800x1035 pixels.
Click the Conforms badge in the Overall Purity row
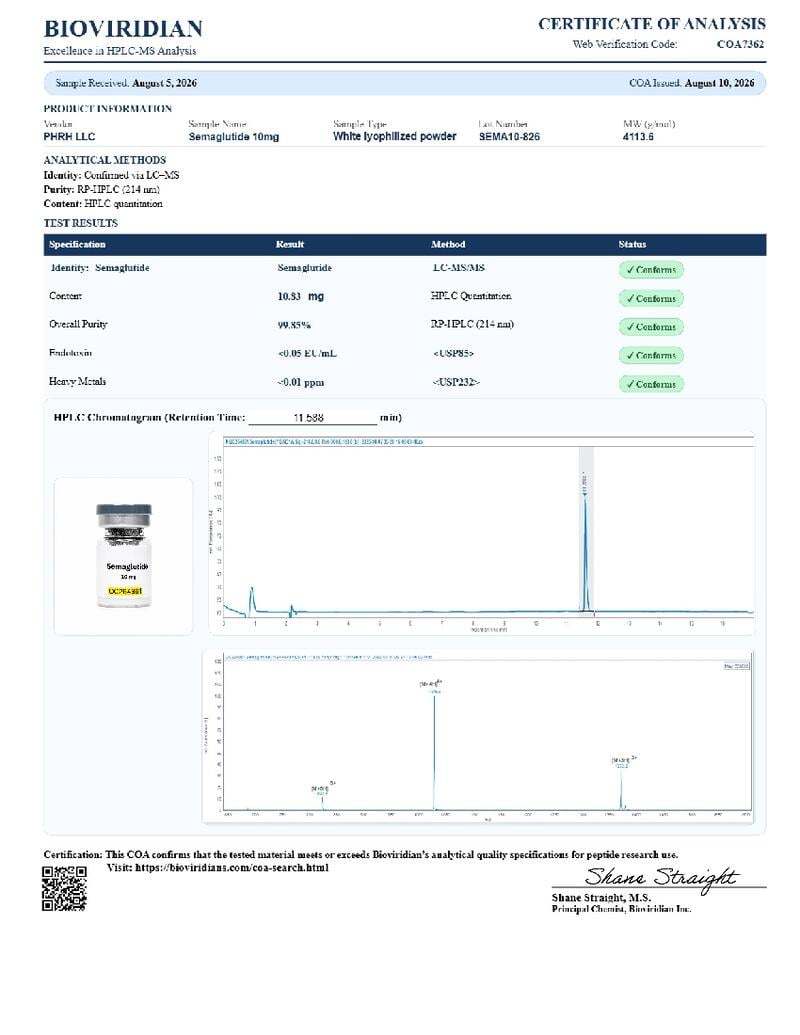(x=651, y=327)
